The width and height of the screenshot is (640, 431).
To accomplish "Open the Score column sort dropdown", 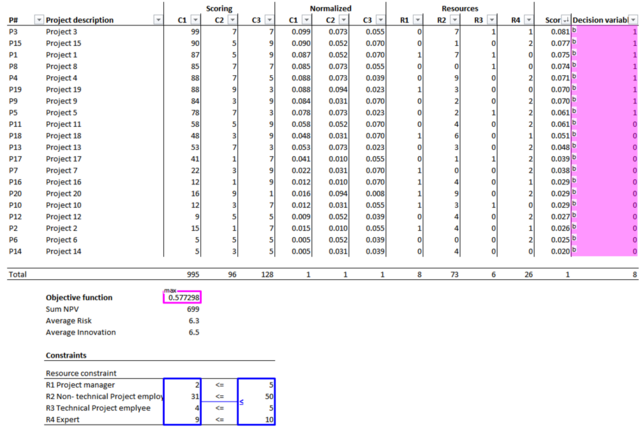I will coord(565,19).
